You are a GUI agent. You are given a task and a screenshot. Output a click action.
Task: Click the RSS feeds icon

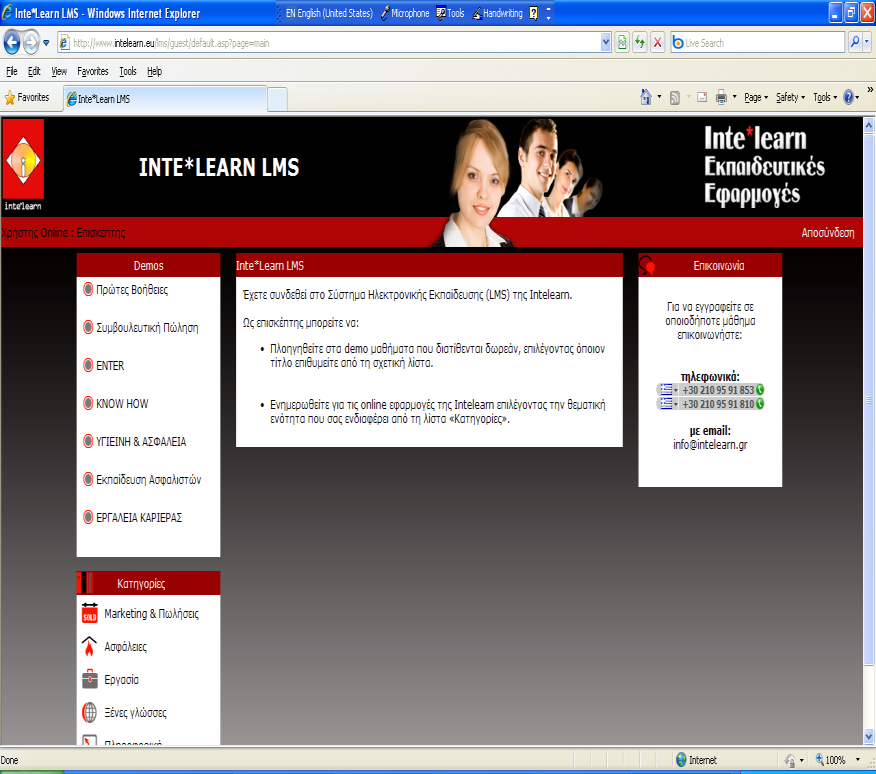(x=674, y=98)
